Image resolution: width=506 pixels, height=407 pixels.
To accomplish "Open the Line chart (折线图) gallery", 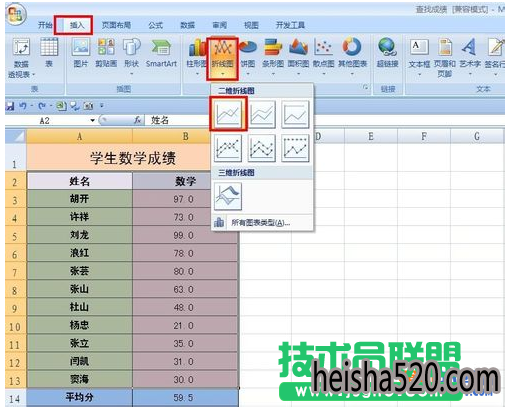I will click(223, 59).
